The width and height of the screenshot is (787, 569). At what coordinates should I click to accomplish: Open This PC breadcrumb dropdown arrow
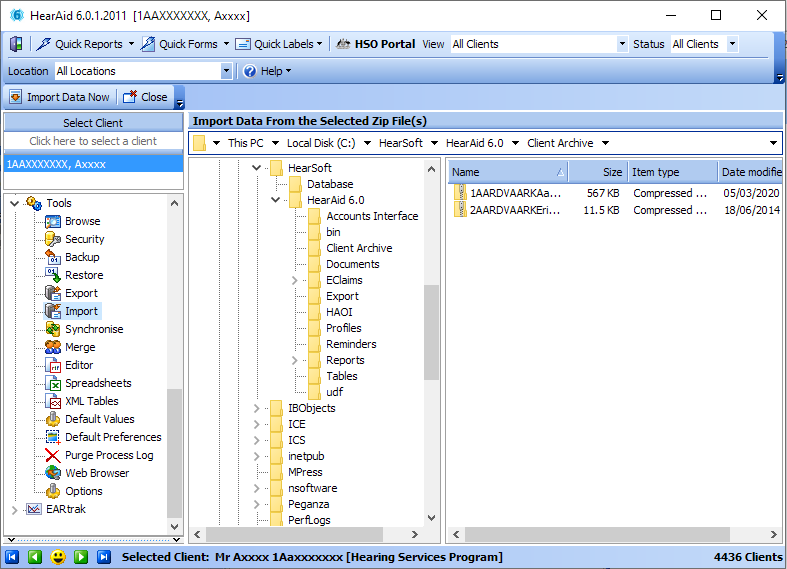pos(275,144)
